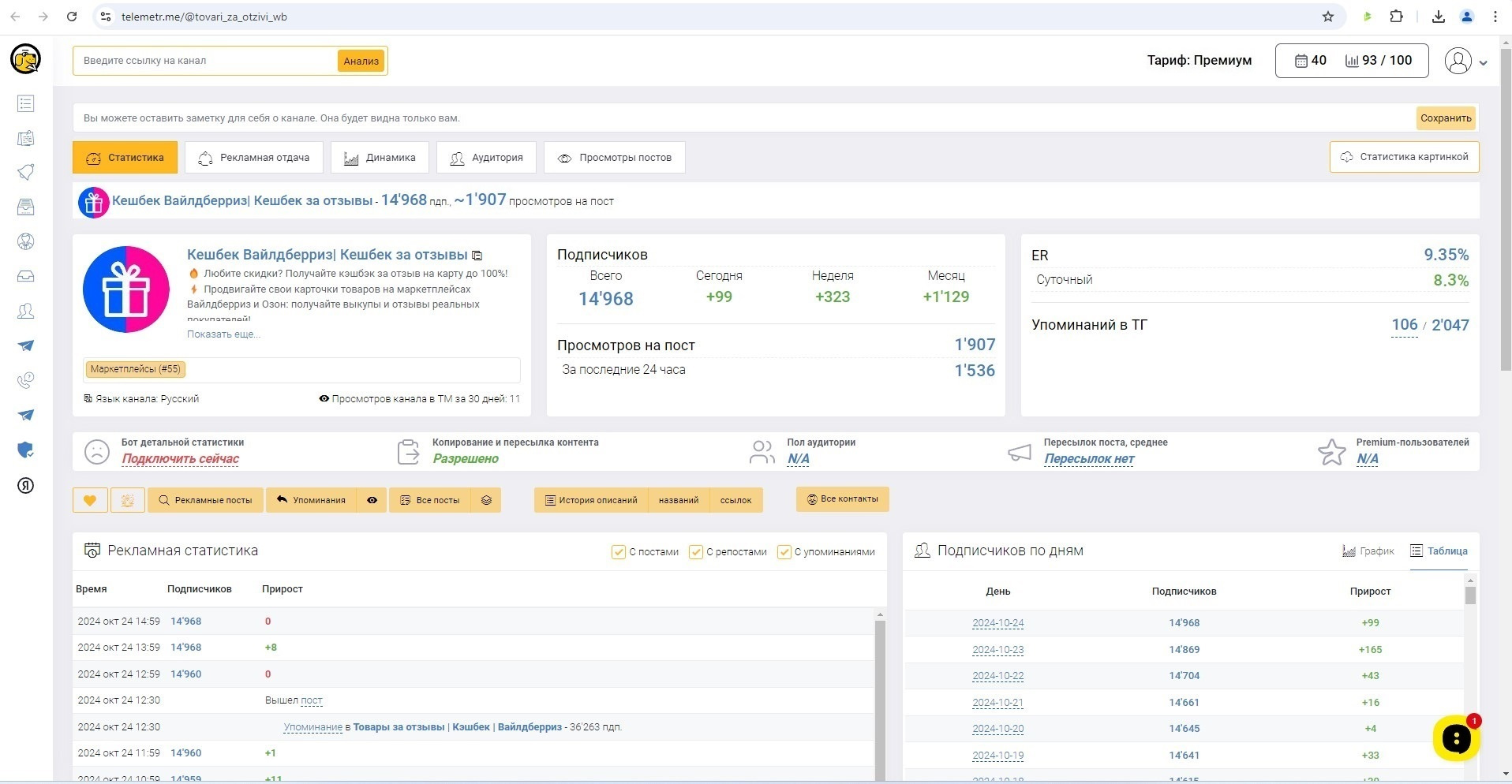Add channel to favorites with heart icon
Image resolution: width=1512 pixels, height=784 pixels.
tap(90, 500)
